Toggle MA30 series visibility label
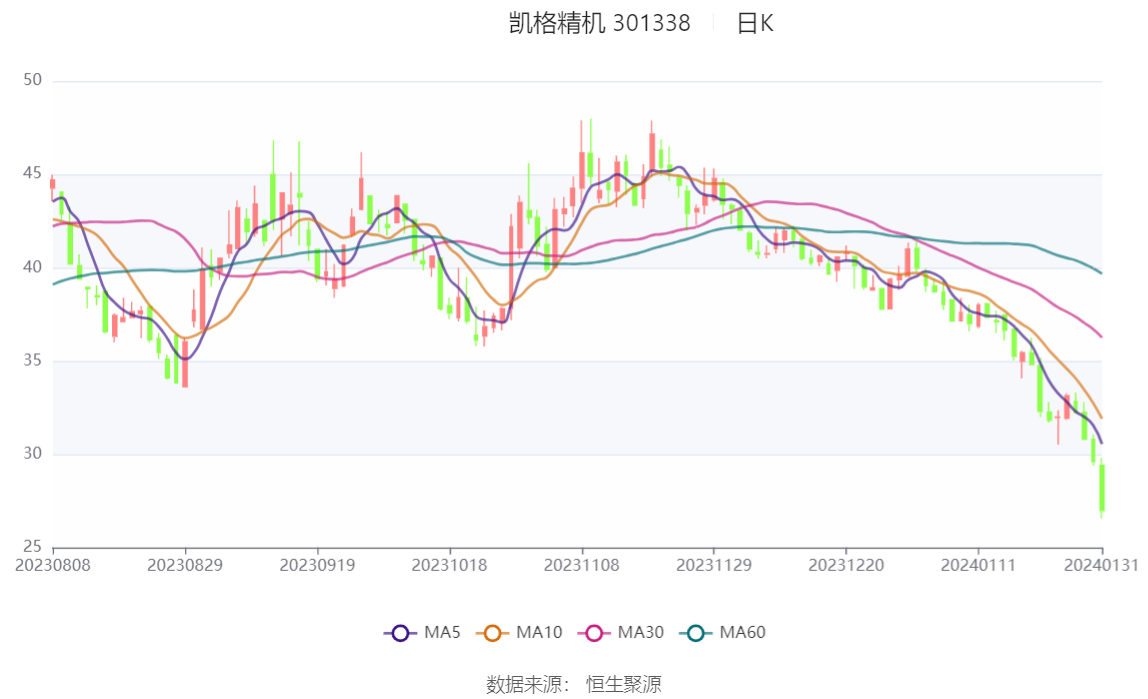 [640, 633]
